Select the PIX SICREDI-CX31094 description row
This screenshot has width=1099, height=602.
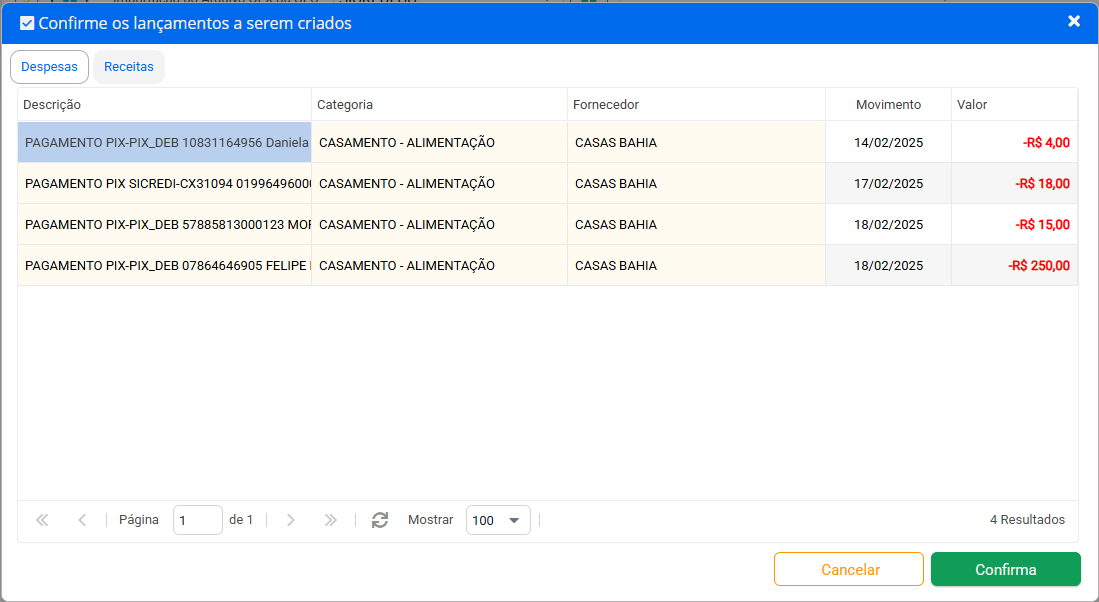coord(165,184)
